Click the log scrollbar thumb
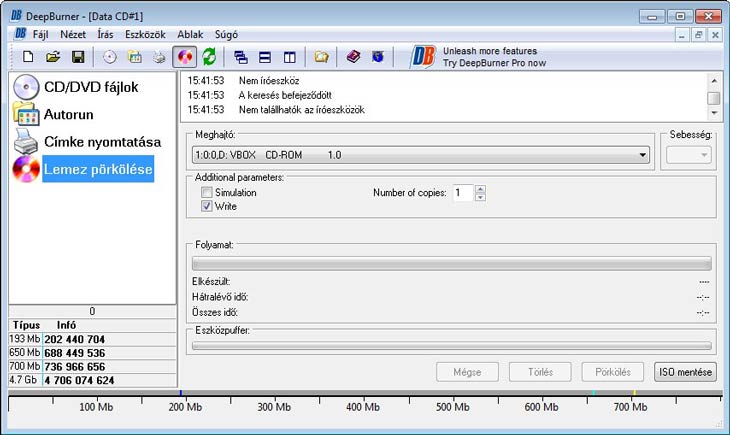Screen dimensions: 730x435 tap(714, 98)
